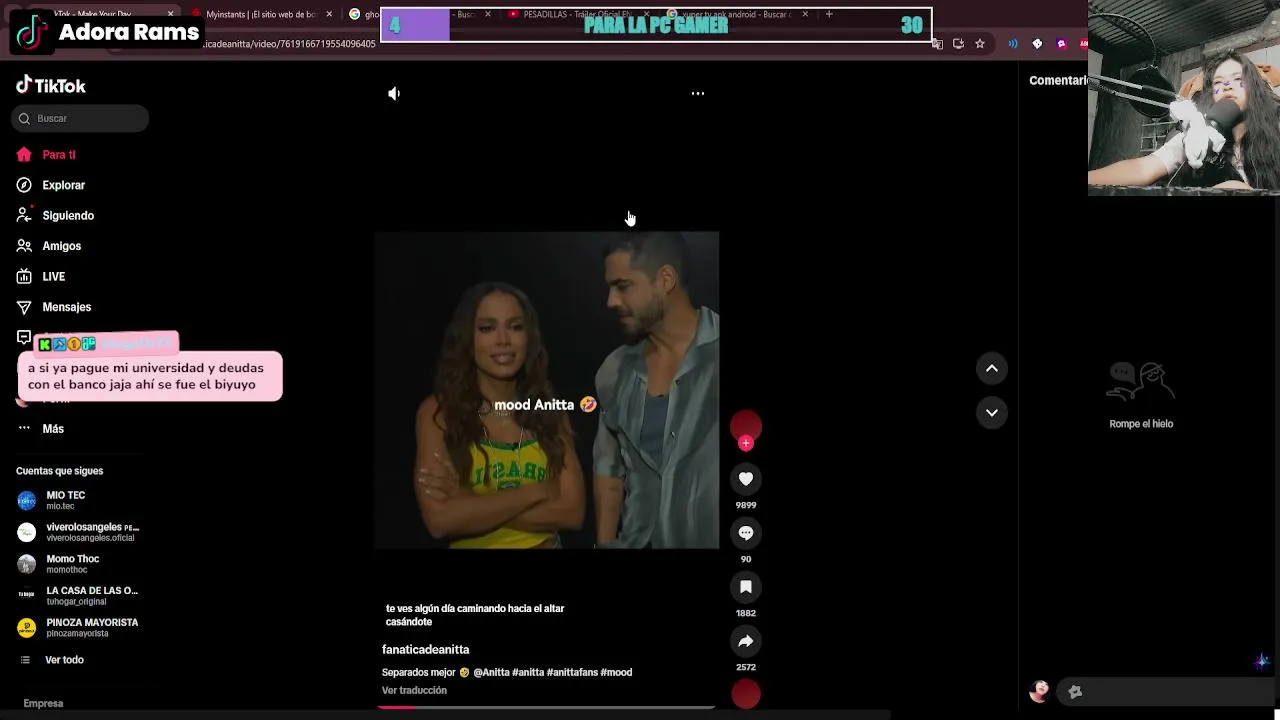1280x720 pixels.
Task: Click the #anittafans hashtag
Action: pos(572,672)
